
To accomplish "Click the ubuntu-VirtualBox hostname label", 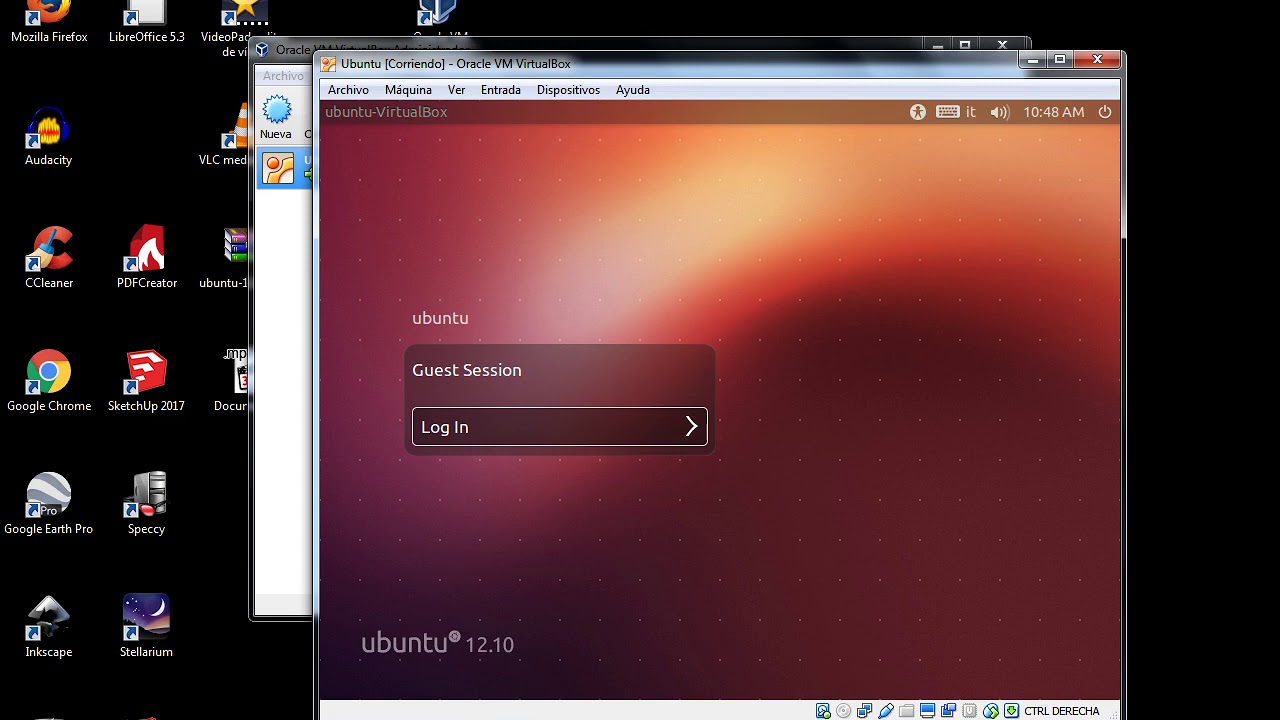I will 386,112.
